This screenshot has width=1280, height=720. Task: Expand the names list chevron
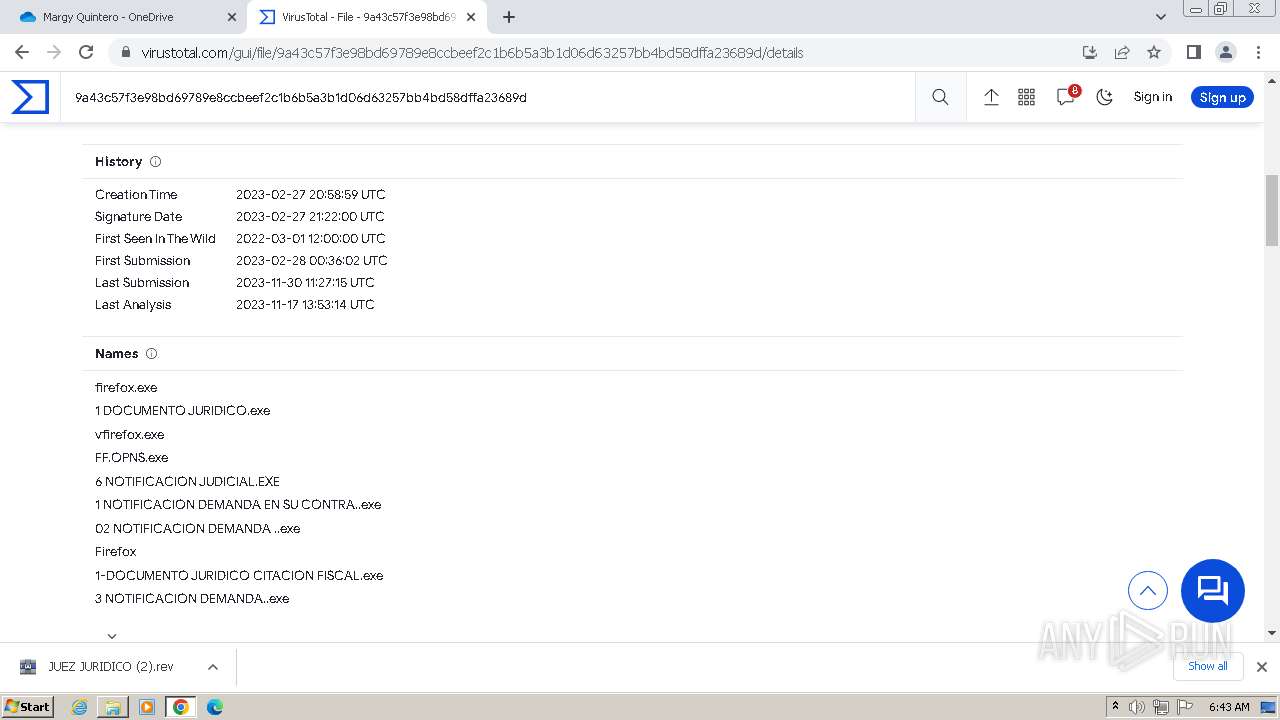coord(112,635)
